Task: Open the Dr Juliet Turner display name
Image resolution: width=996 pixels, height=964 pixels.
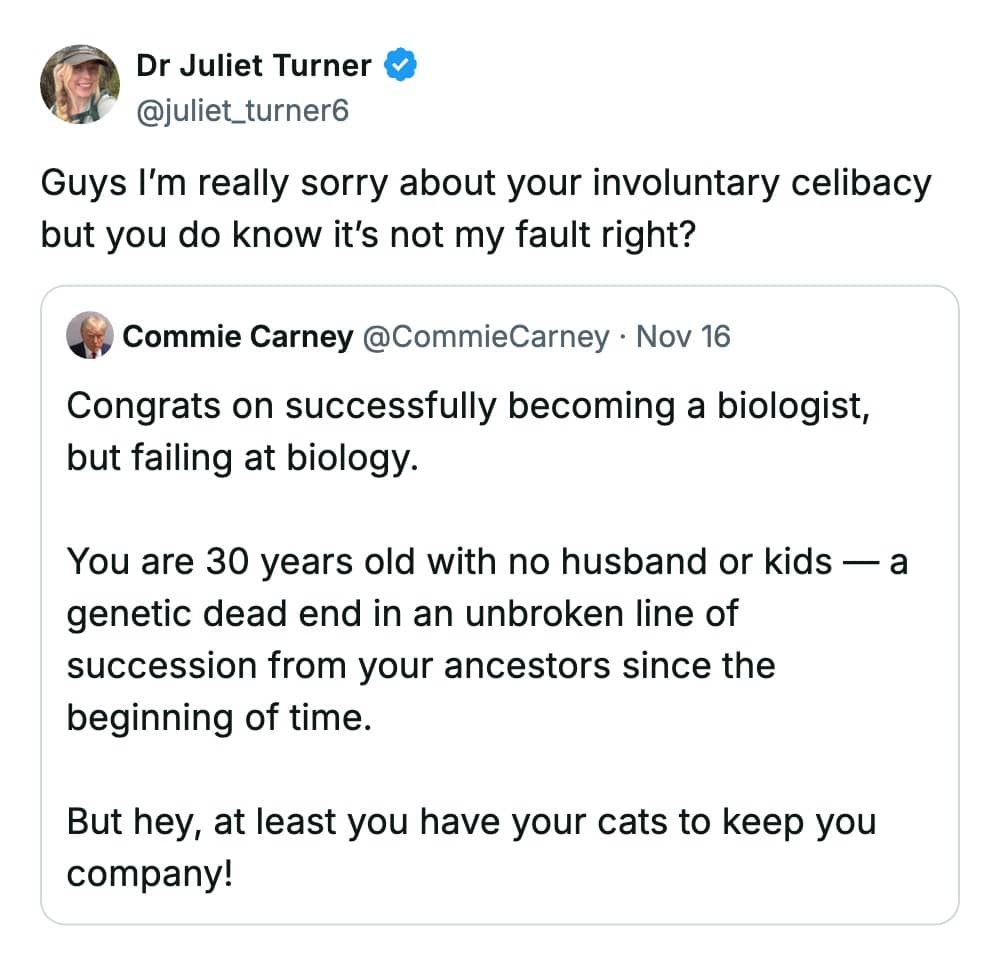Action: [x=253, y=66]
